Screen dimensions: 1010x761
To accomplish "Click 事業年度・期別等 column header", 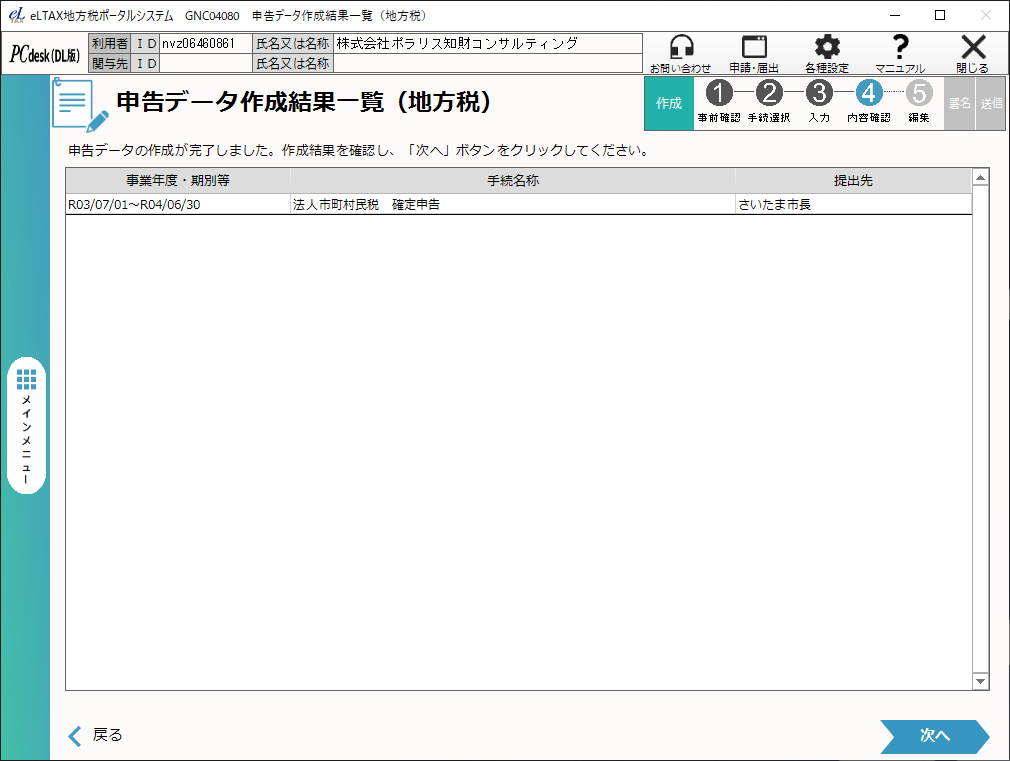I will (x=178, y=180).
